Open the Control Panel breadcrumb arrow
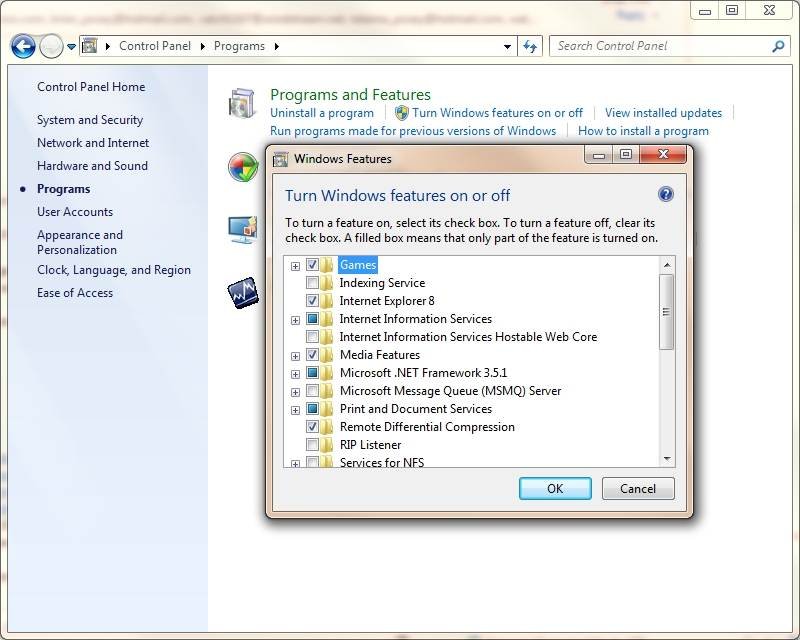The image size is (800, 640). tap(203, 46)
